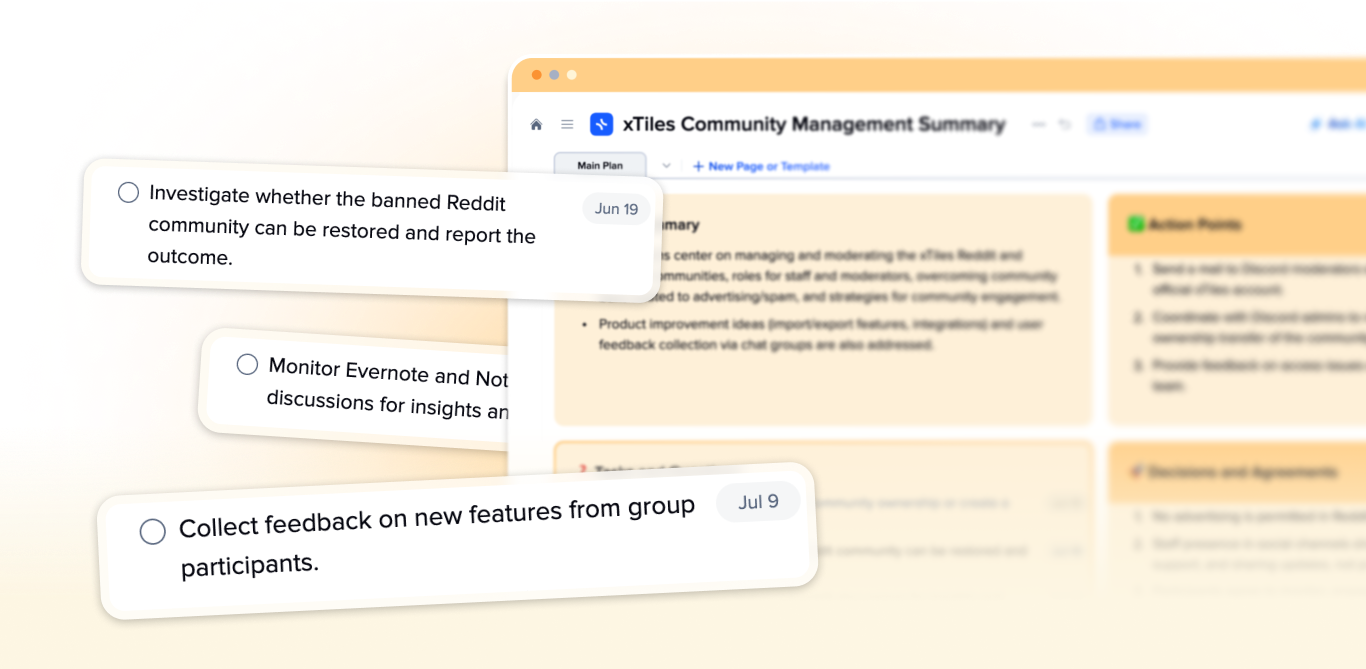Open the Jun 19 date chip

(x=616, y=209)
